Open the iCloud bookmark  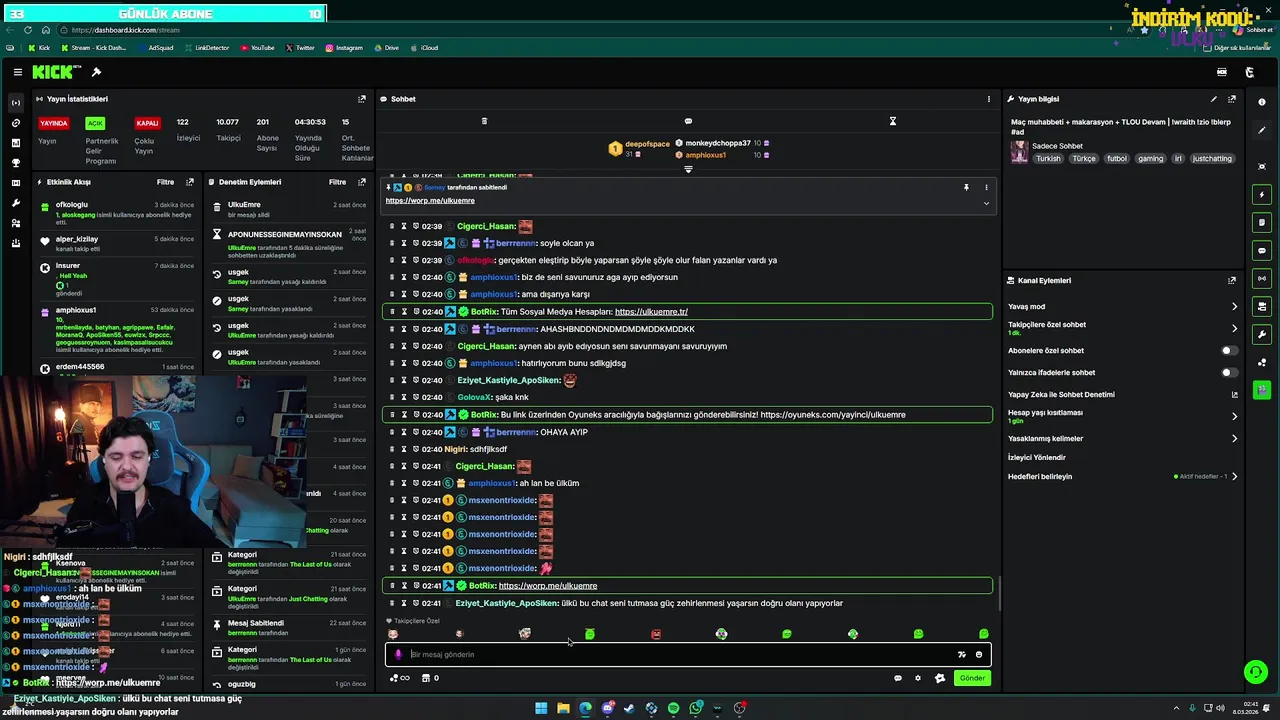point(424,48)
